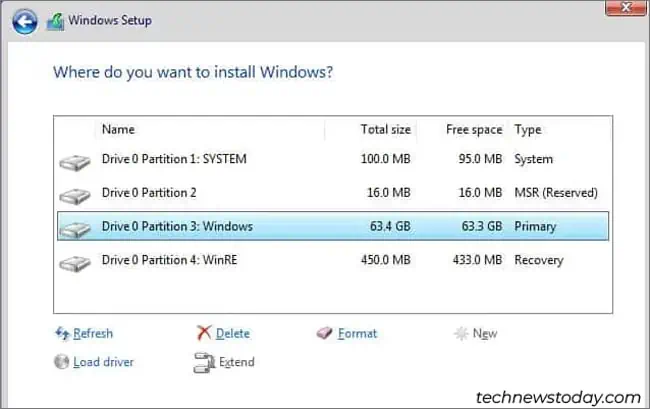Click the Windows Setup title icon
The image size is (650, 409).
pyautogui.click(x=55, y=22)
